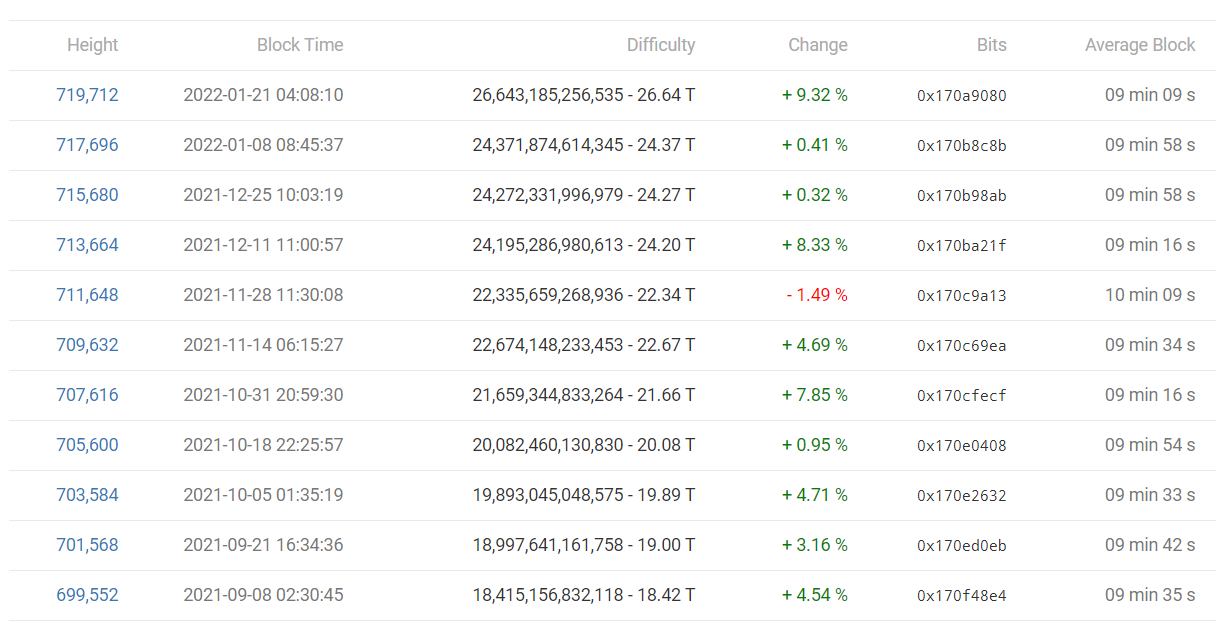Open block 719,712 details
The width and height of the screenshot is (1216, 625).
click(87, 95)
